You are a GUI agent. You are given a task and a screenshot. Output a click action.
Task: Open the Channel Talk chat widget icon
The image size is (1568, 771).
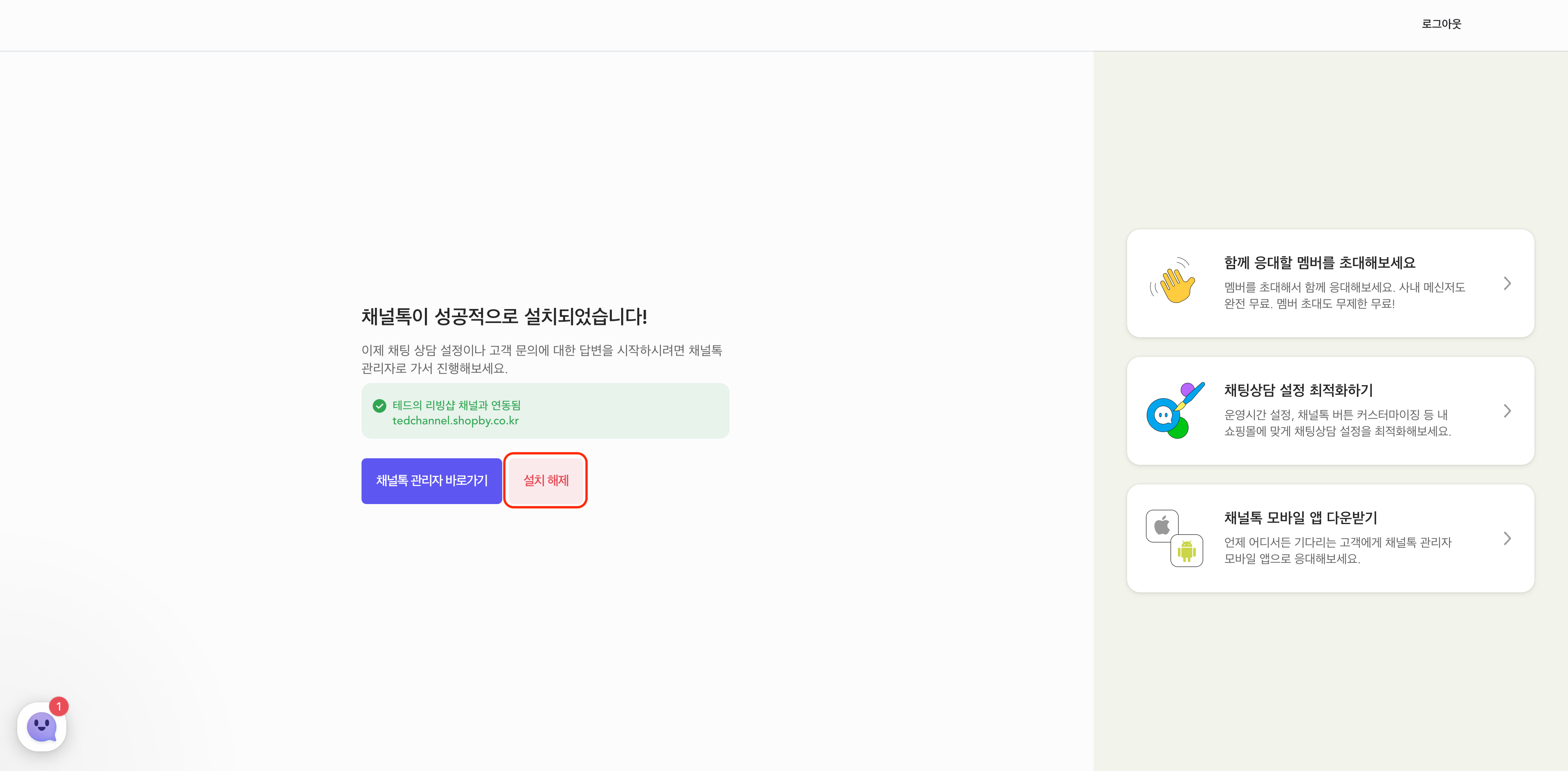pos(41,726)
